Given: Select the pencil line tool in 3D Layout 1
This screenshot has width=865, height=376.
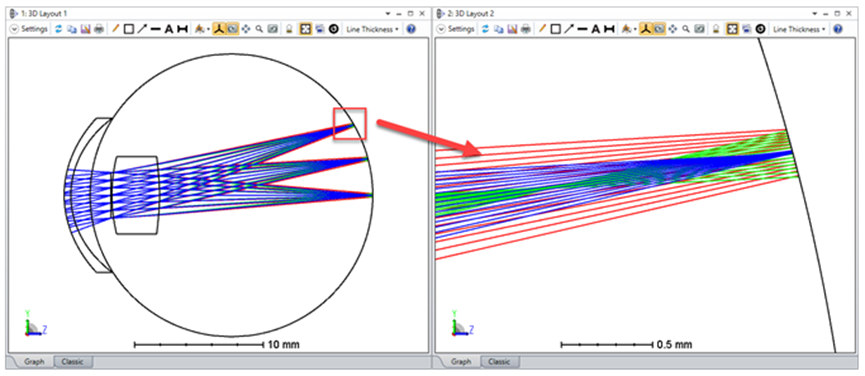Looking at the screenshot, I should coord(115,29).
